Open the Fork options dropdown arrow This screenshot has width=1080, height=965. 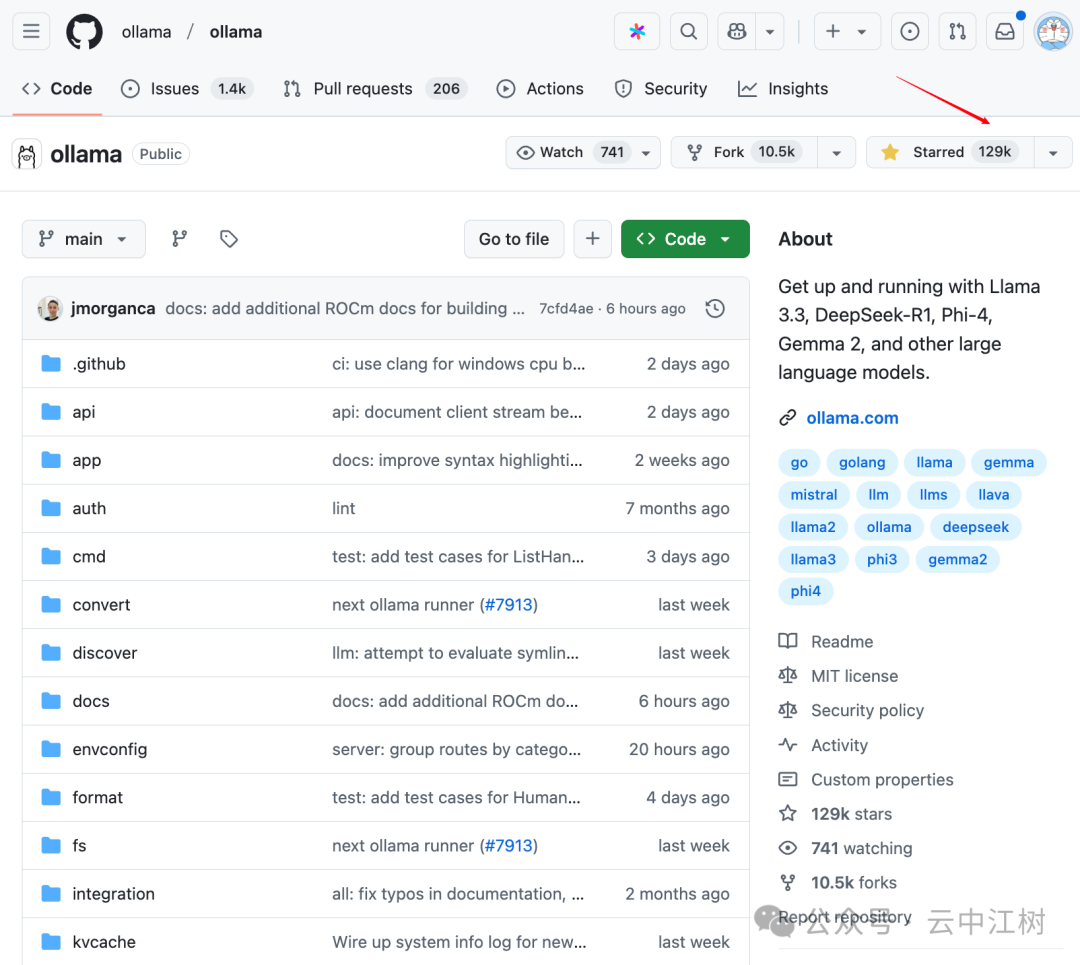tap(836, 152)
